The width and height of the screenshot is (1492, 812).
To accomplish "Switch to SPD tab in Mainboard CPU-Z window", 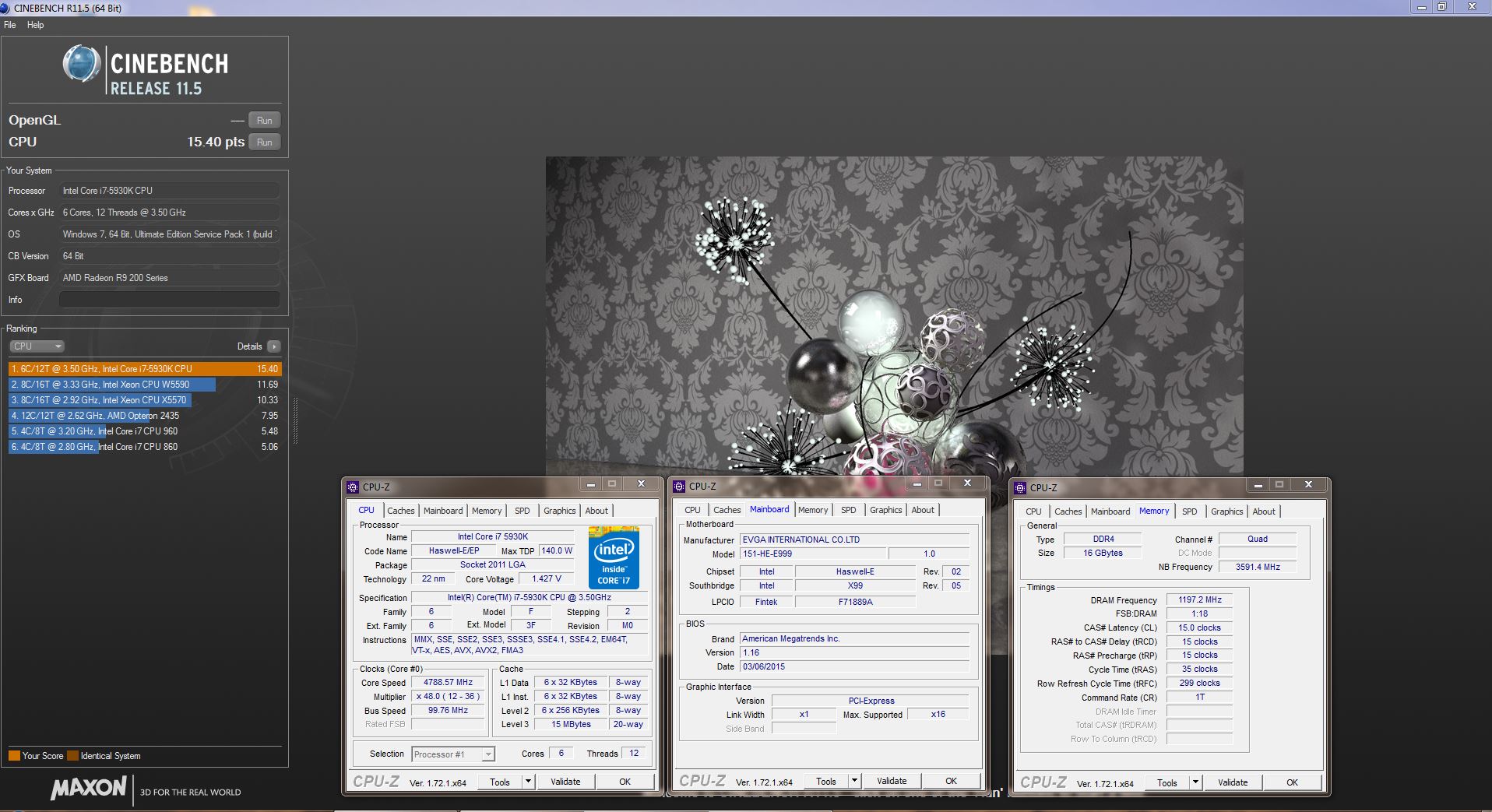I will pos(849,510).
